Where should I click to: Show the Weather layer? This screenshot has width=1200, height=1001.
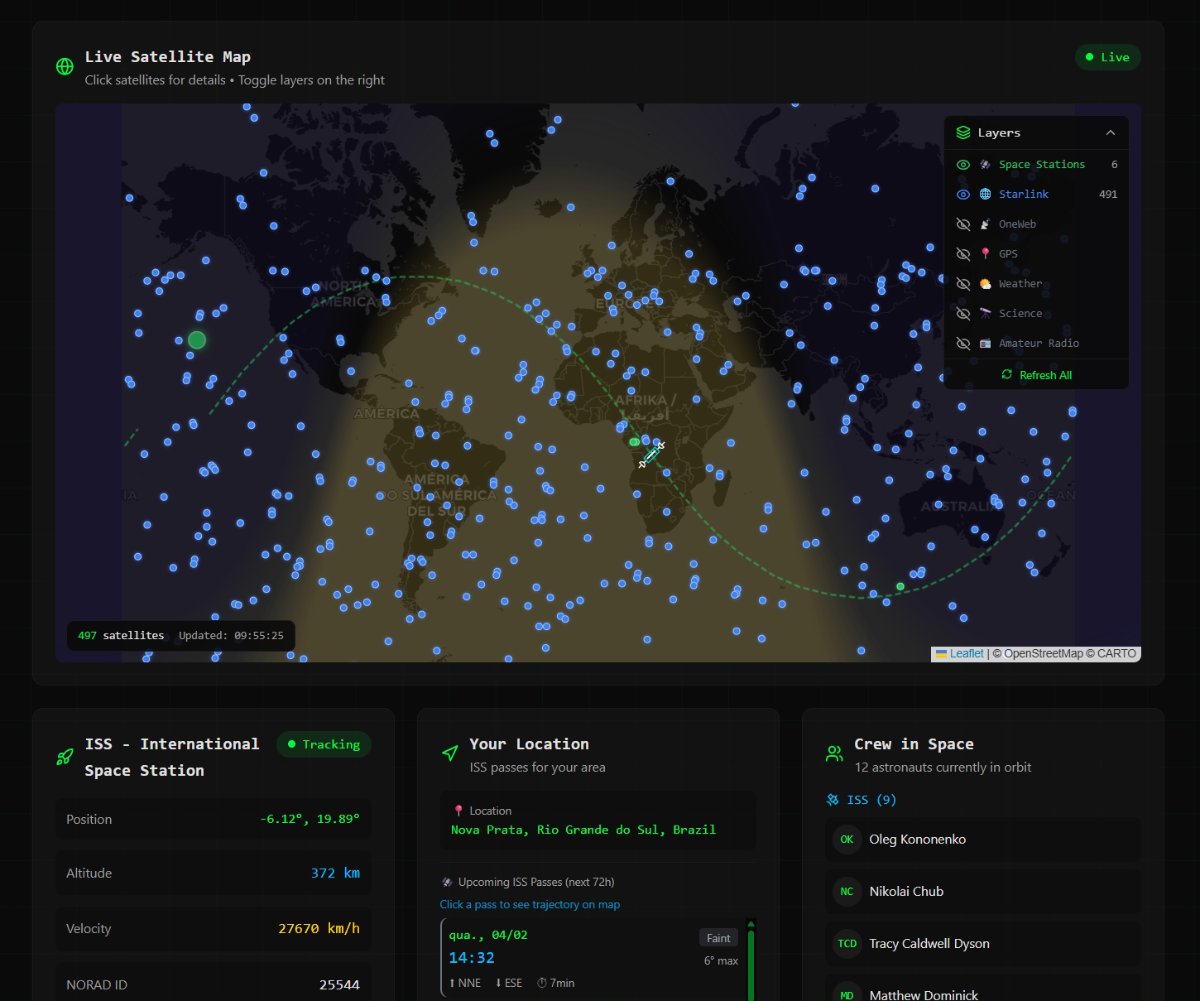tap(962, 283)
